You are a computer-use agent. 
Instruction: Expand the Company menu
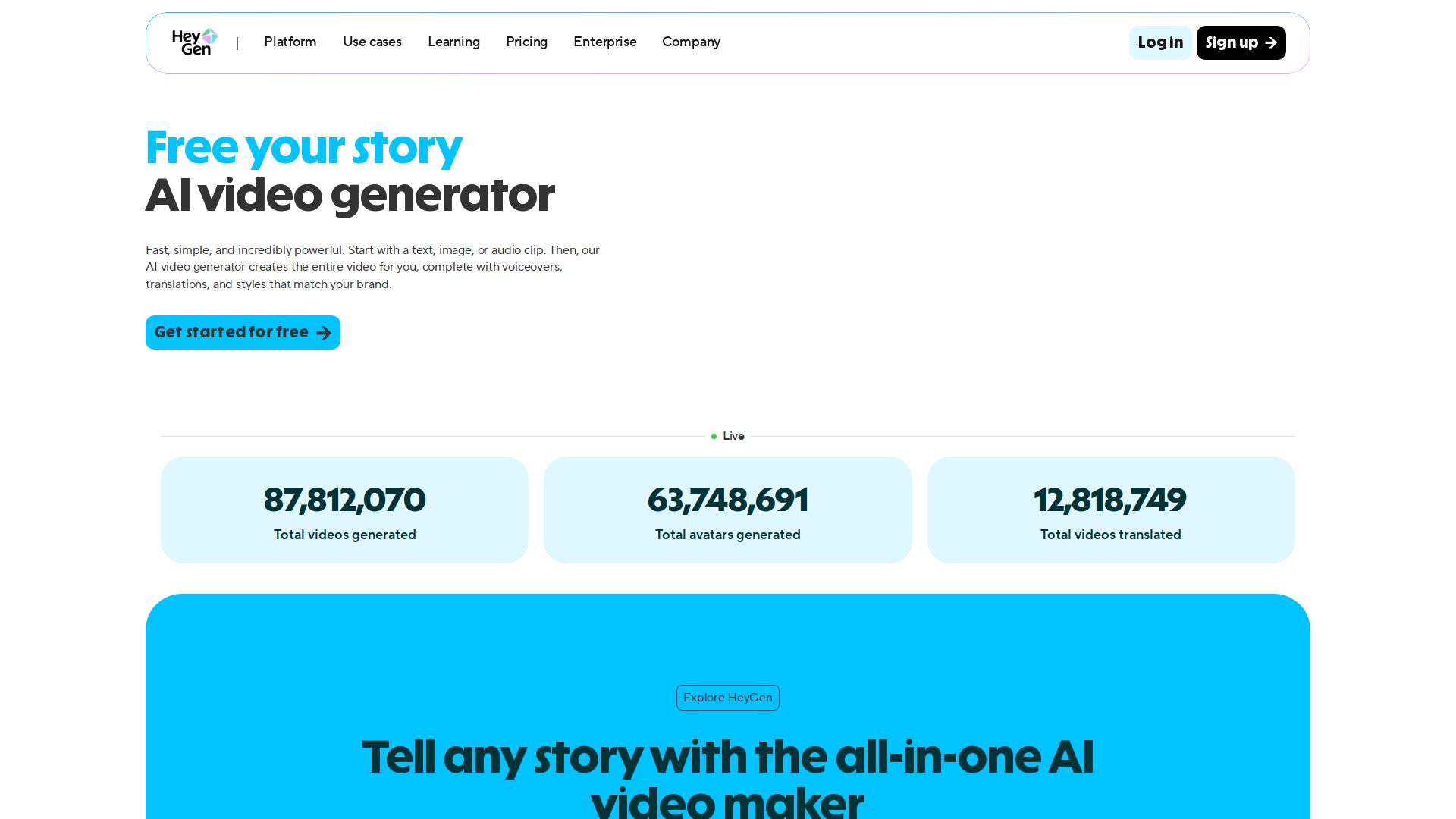691,42
